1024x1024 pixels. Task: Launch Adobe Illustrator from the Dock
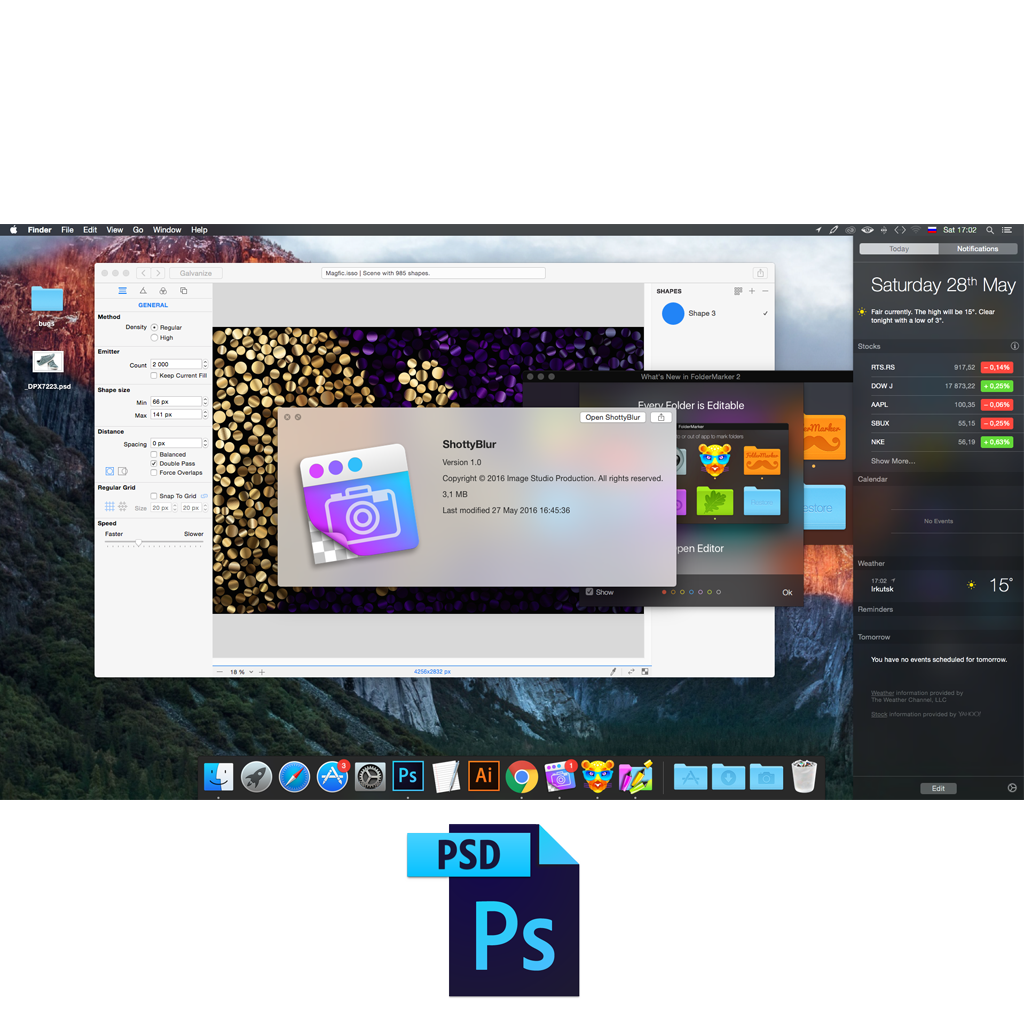tap(484, 776)
